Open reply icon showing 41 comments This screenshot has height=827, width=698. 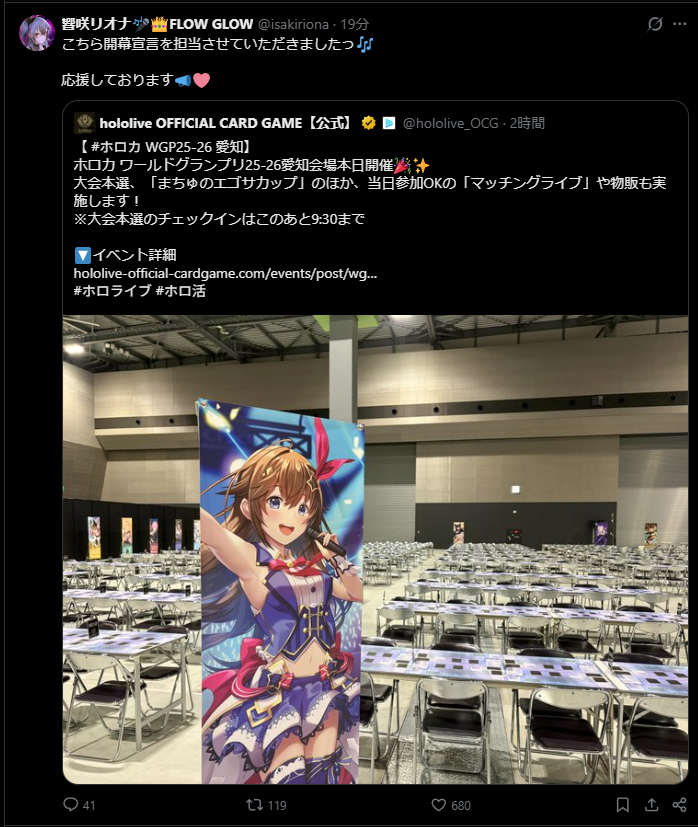(x=71, y=804)
